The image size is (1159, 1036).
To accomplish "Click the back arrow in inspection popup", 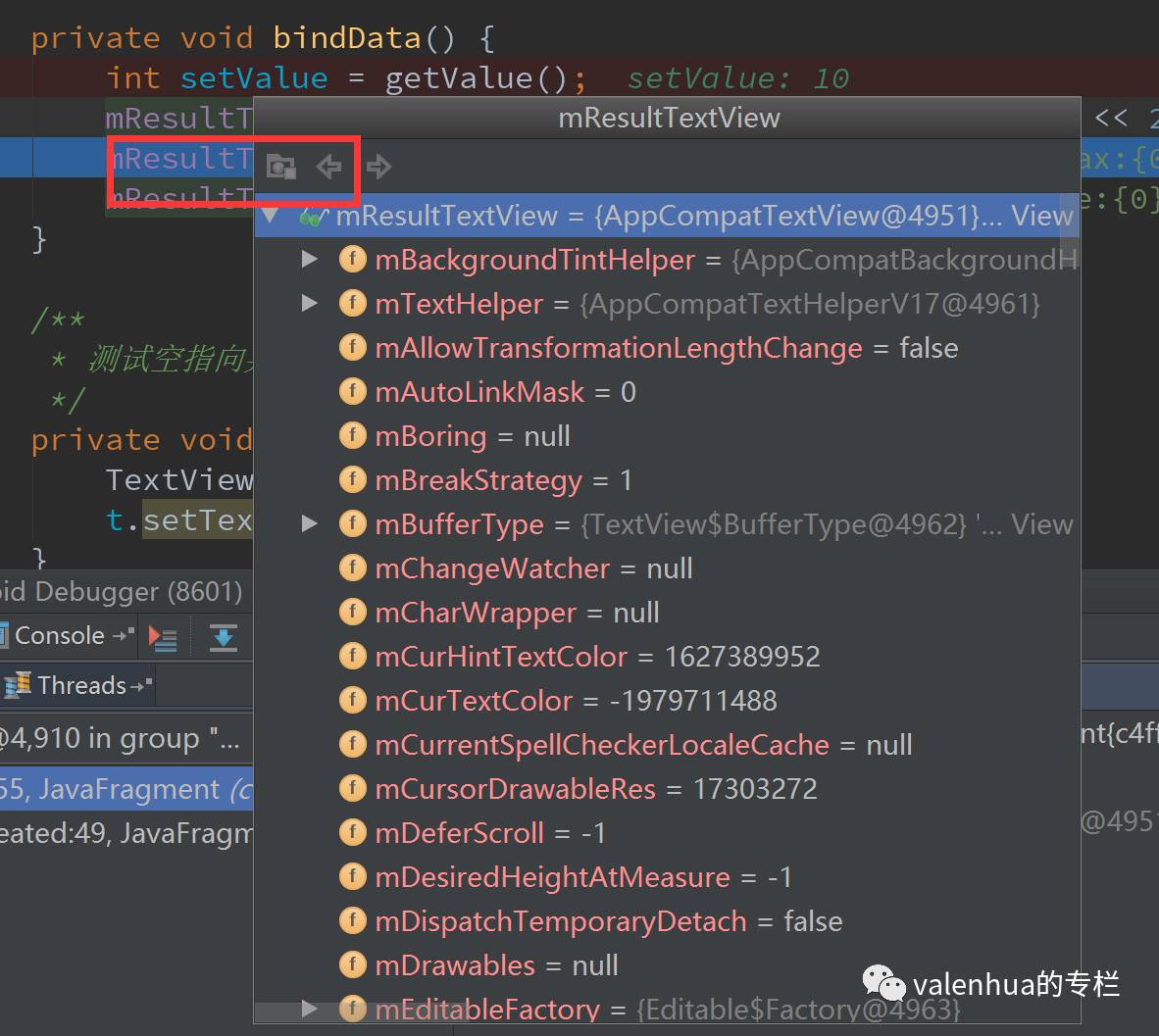I will 329,168.
